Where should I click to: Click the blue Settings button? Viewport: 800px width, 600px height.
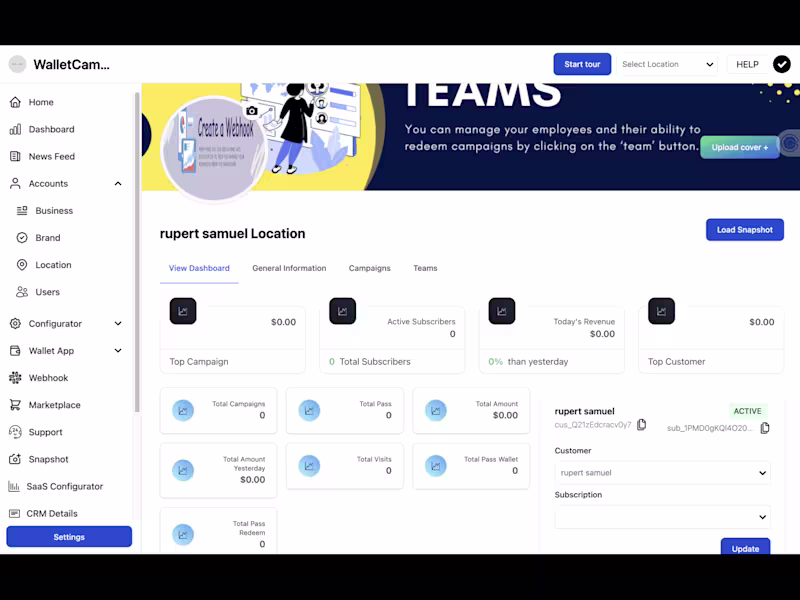pos(69,537)
